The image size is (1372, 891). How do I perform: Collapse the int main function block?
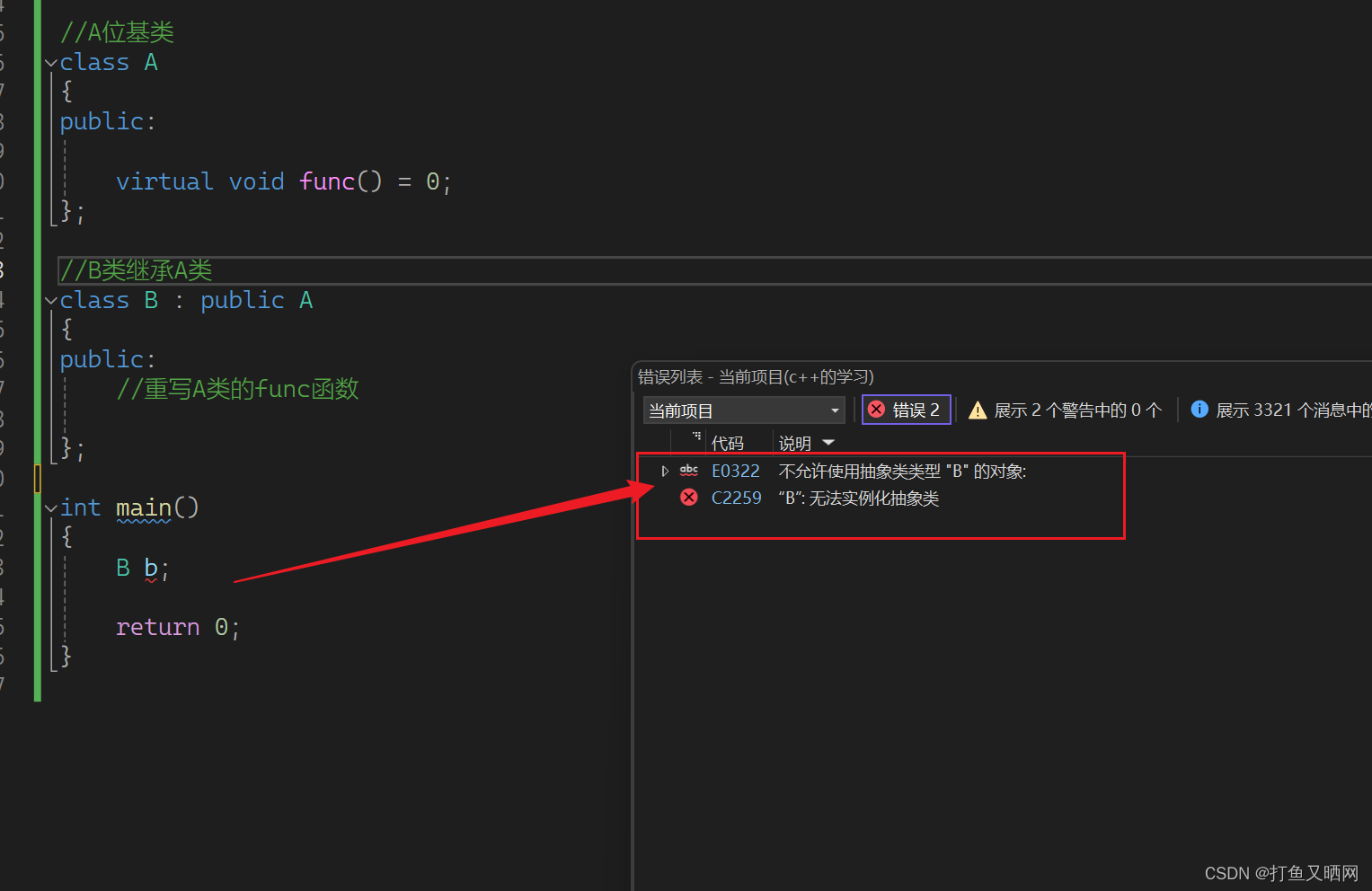pyautogui.click(x=51, y=508)
